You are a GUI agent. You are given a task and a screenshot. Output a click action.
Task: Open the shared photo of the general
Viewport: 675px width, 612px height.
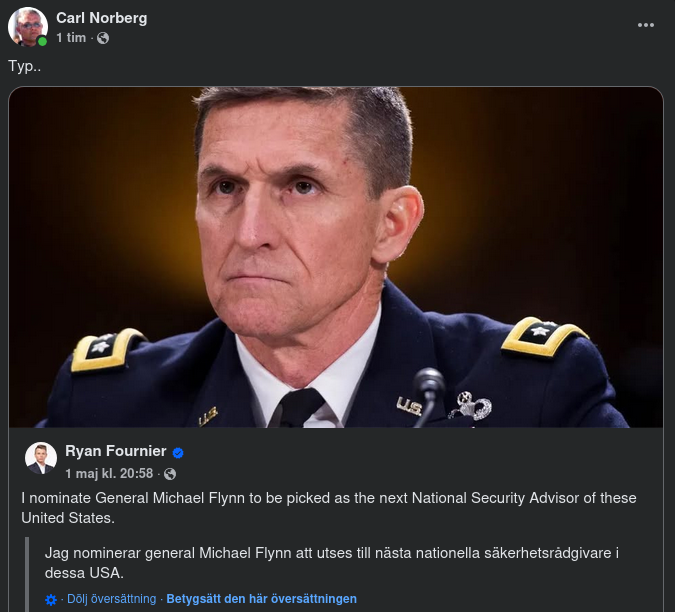coord(336,257)
